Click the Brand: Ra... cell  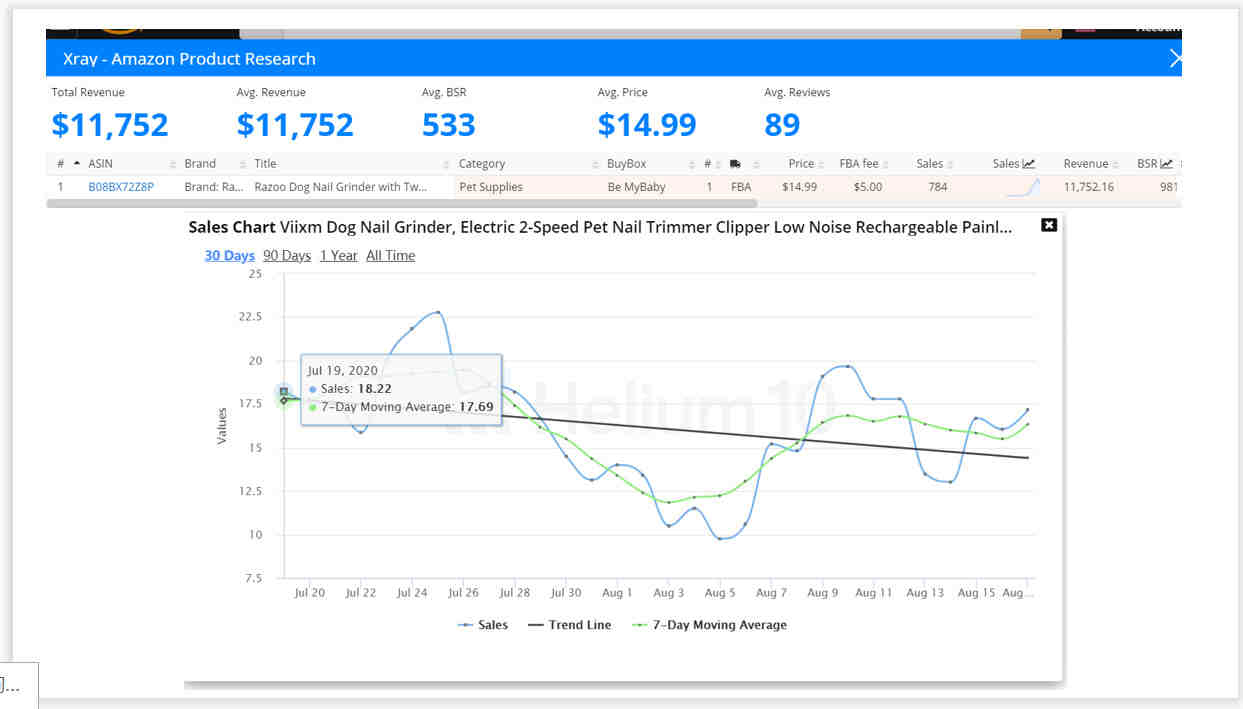coord(214,187)
